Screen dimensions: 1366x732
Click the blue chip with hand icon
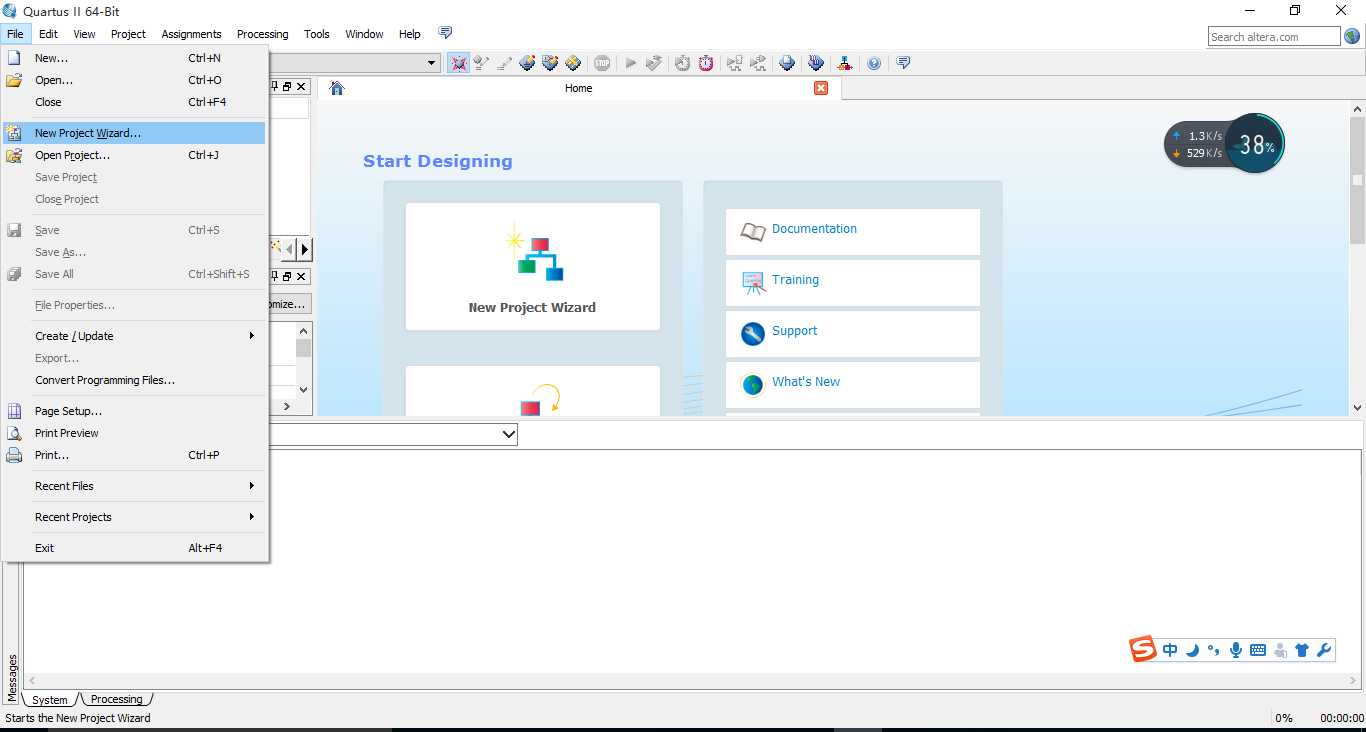[816, 63]
